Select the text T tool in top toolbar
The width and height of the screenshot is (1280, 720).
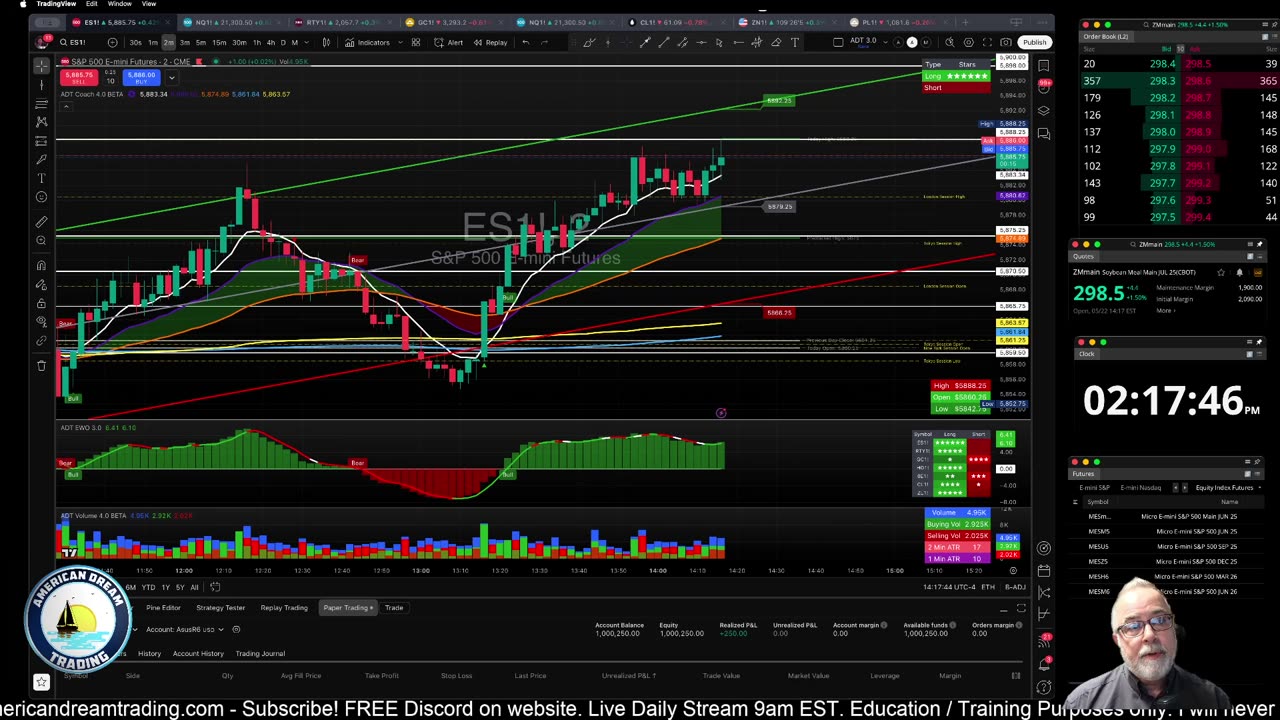(795, 42)
